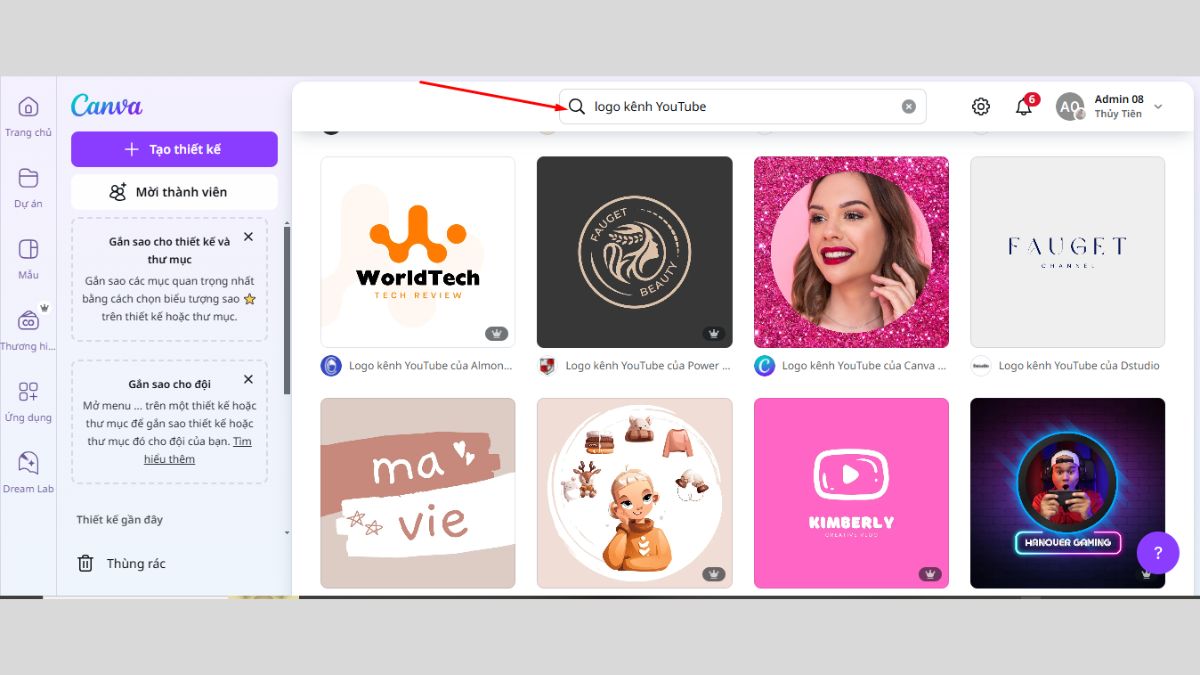Click the Power creator shield avatar

coord(546,366)
